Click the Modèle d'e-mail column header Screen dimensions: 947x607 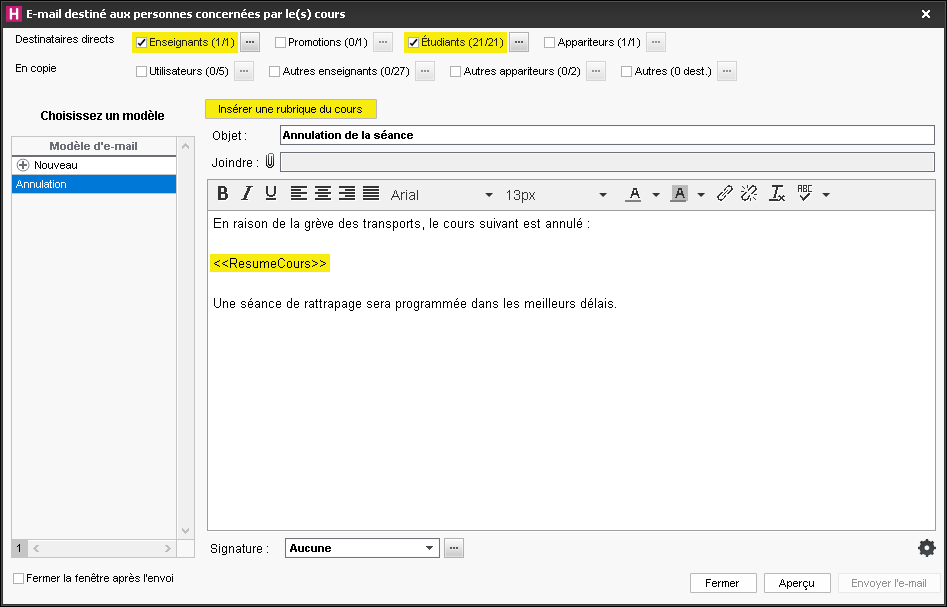(94, 146)
